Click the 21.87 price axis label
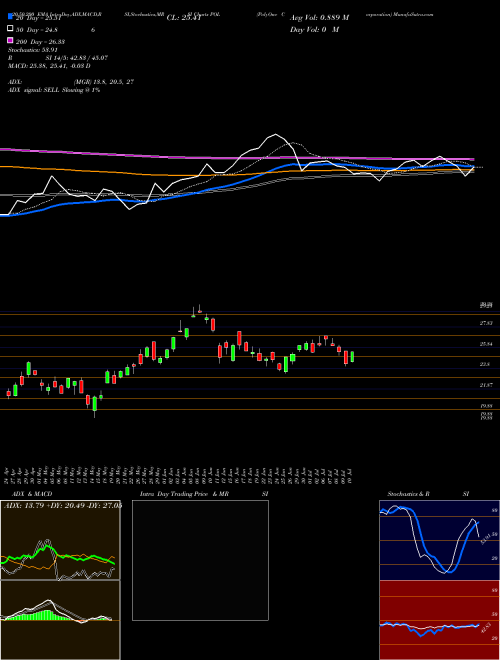Image resolution: width=500 pixels, height=660 pixels. pyautogui.click(x=486, y=385)
